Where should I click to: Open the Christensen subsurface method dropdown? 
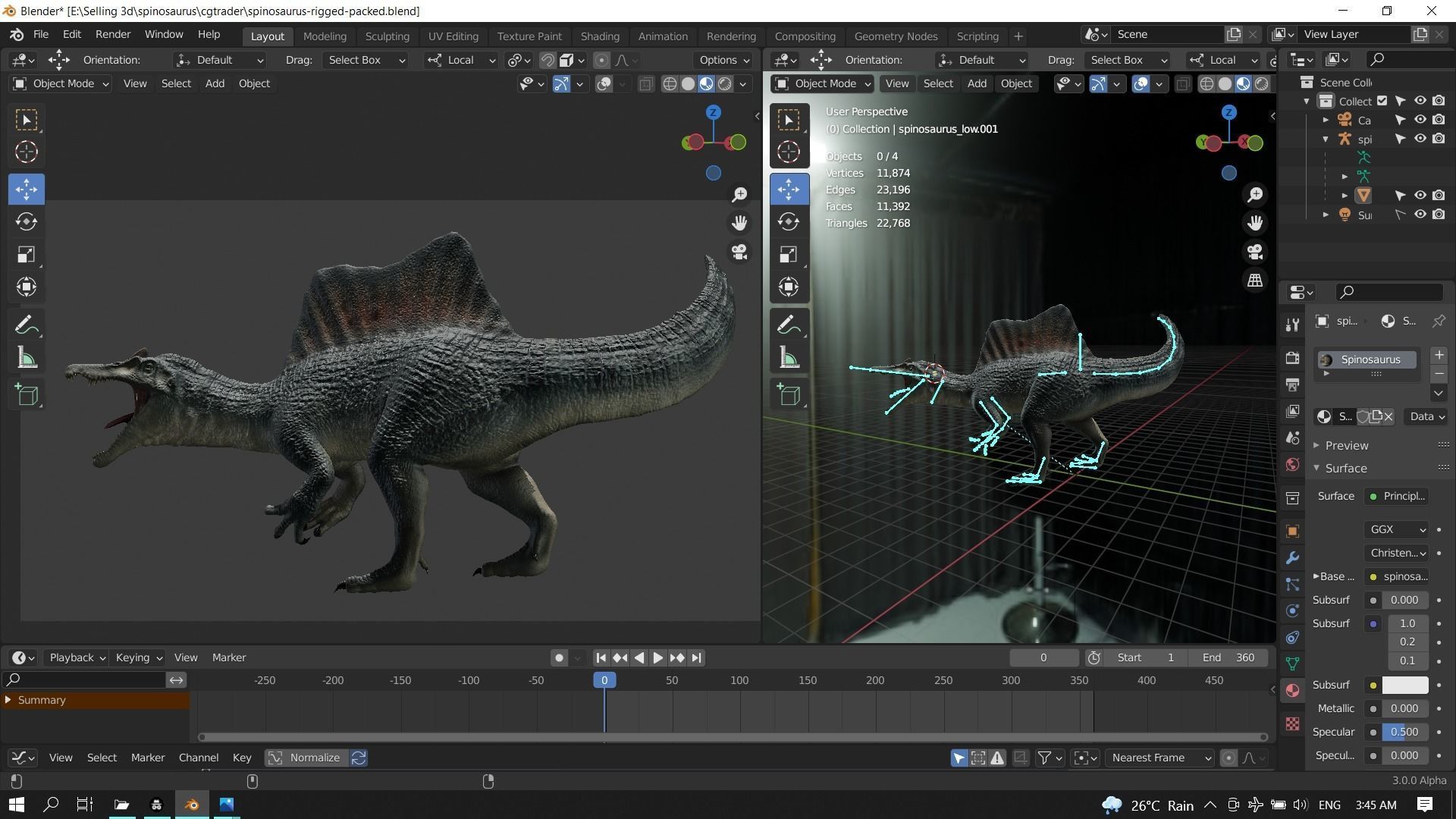[1396, 553]
